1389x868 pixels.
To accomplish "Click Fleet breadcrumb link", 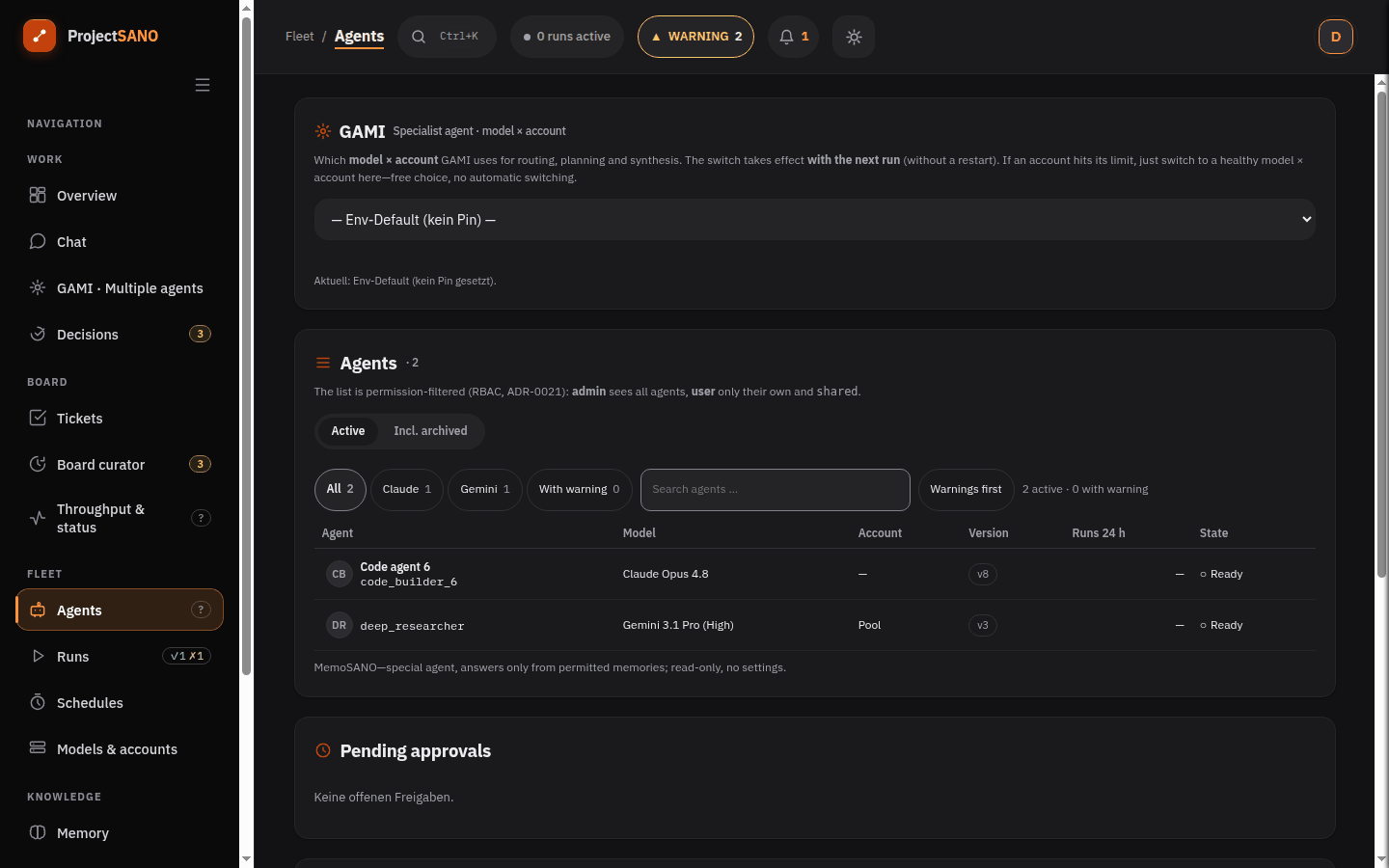I will point(300,37).
